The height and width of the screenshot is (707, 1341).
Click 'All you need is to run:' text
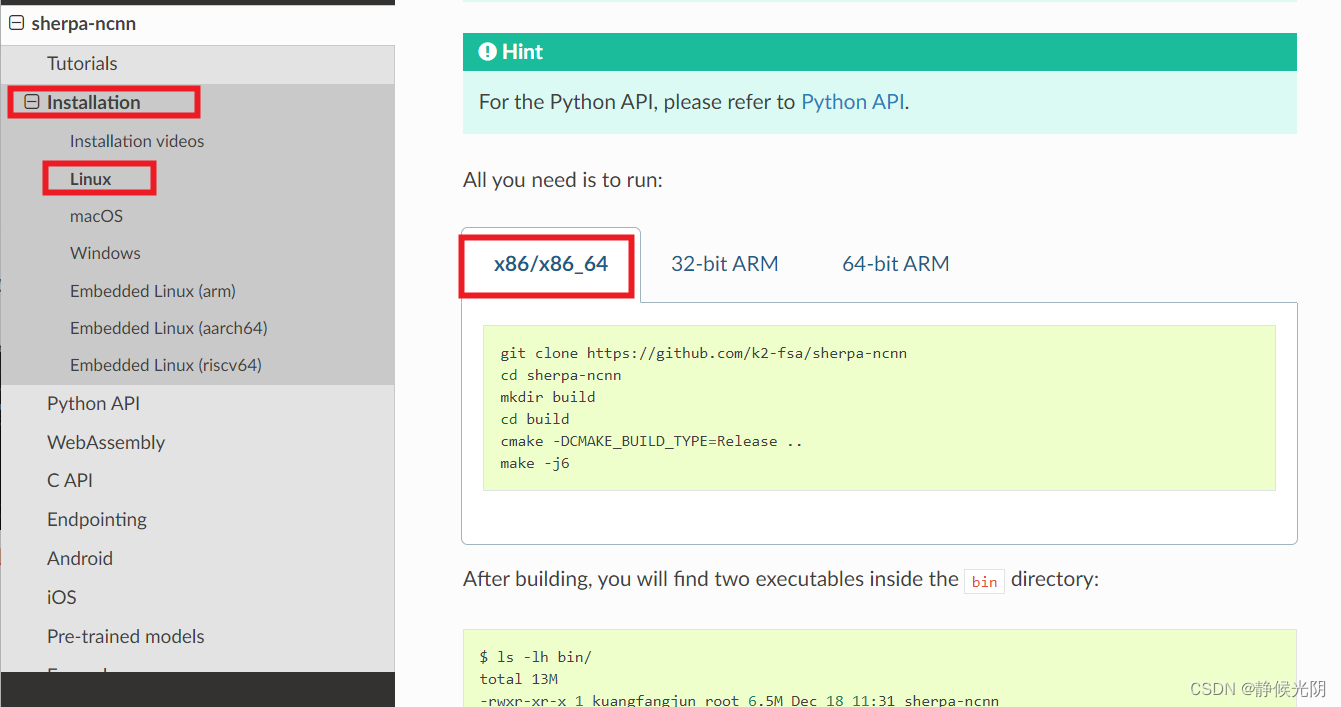(x=563, y=180)
